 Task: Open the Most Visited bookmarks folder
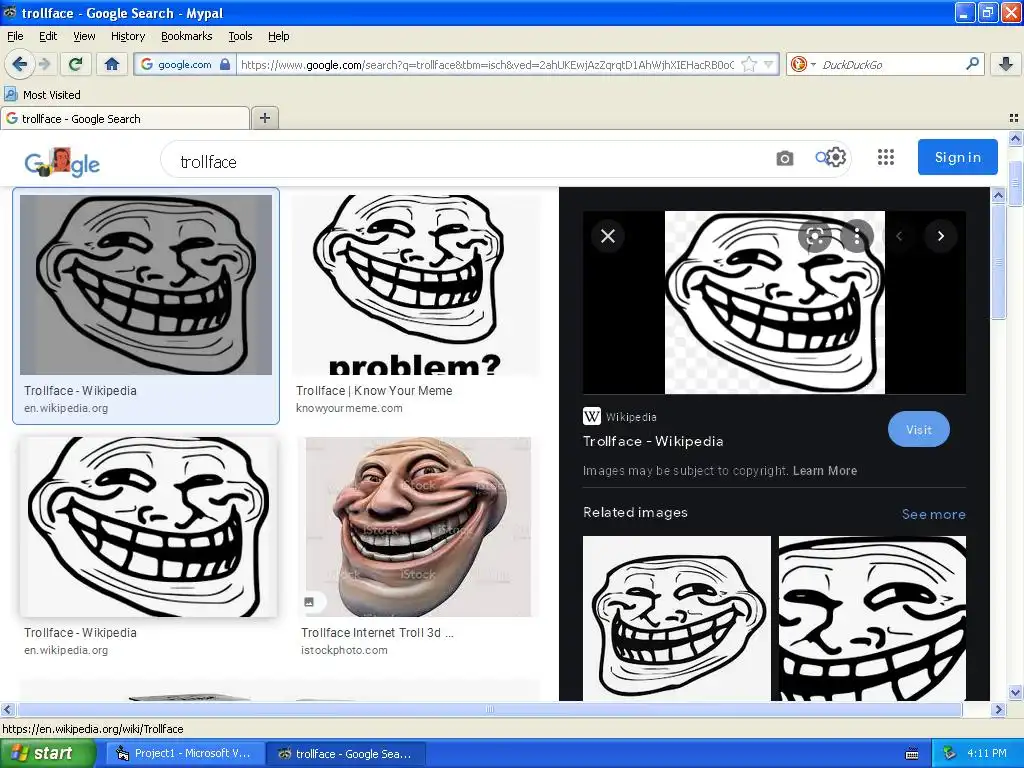coord(43,95)
